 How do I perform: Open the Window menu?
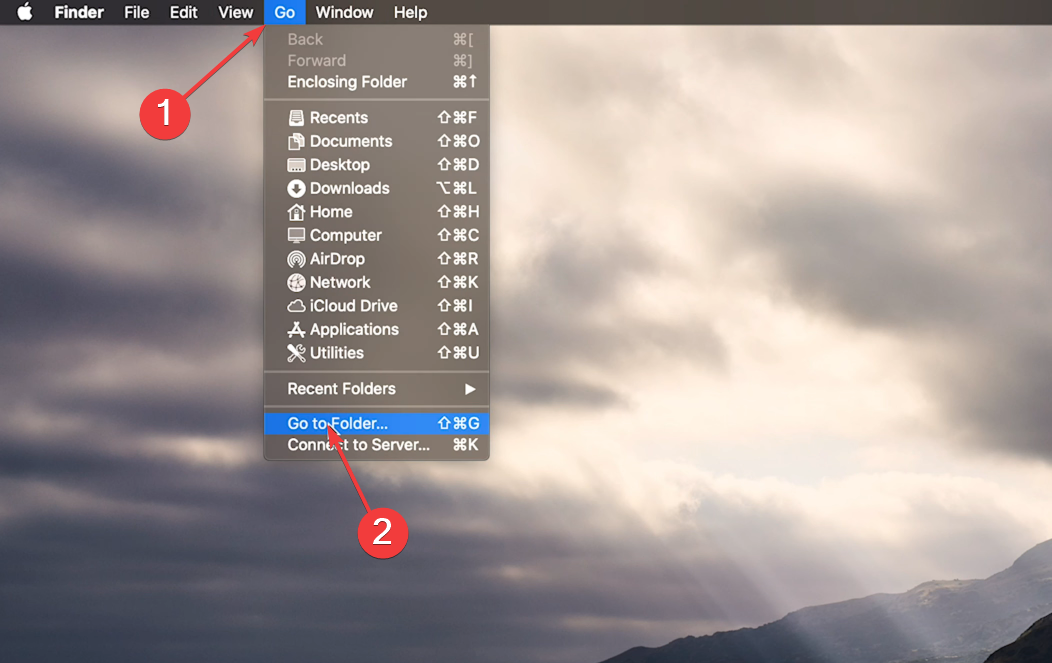344,12
